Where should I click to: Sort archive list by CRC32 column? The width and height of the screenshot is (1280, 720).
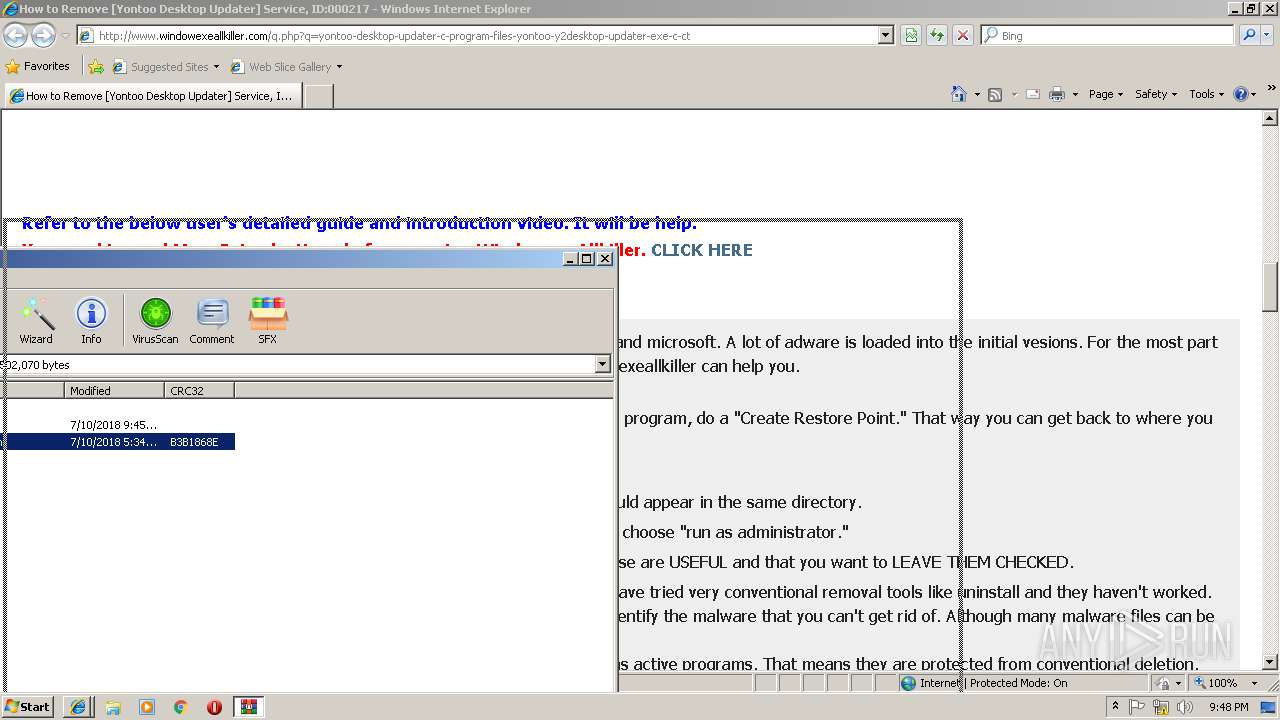tap(199, 391)
